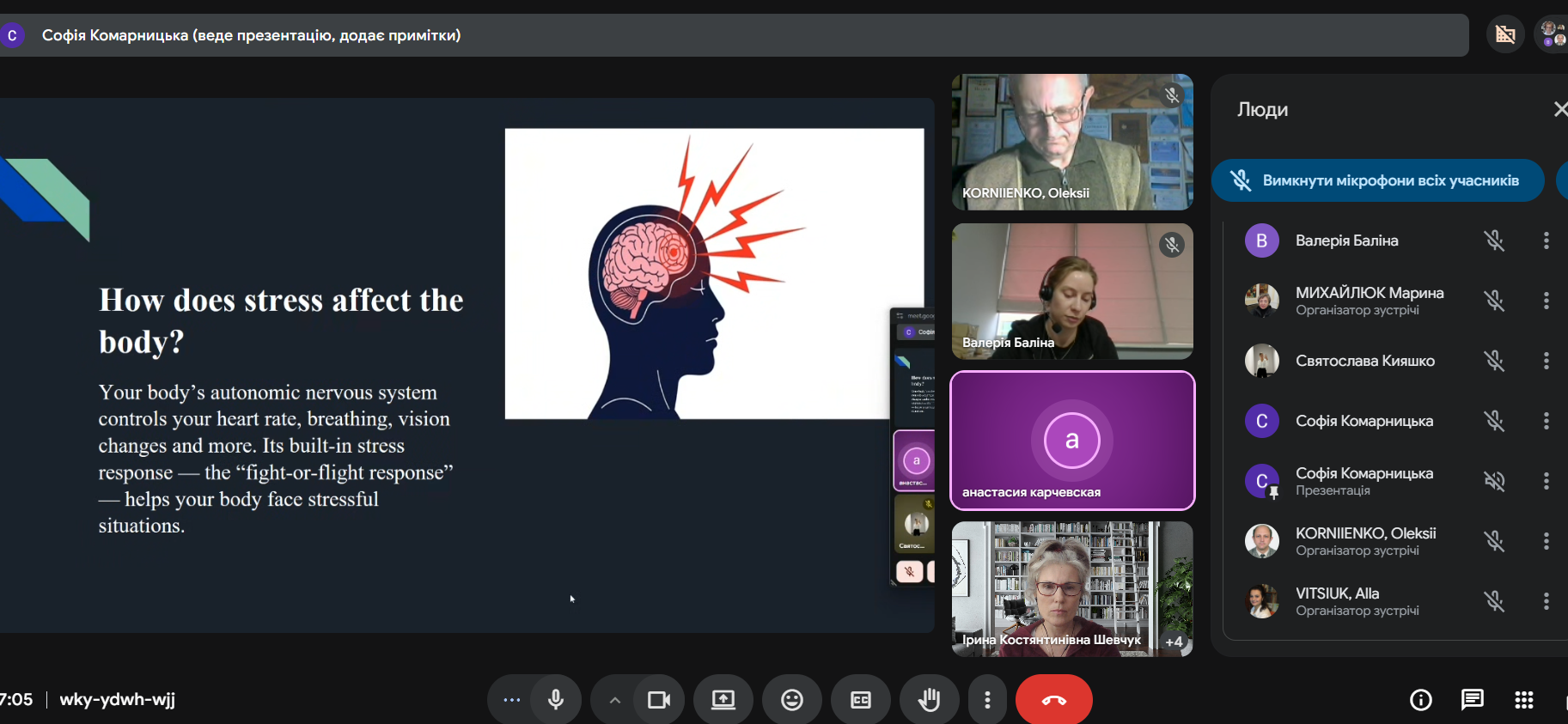Turn on closed captions

(860, 700)
